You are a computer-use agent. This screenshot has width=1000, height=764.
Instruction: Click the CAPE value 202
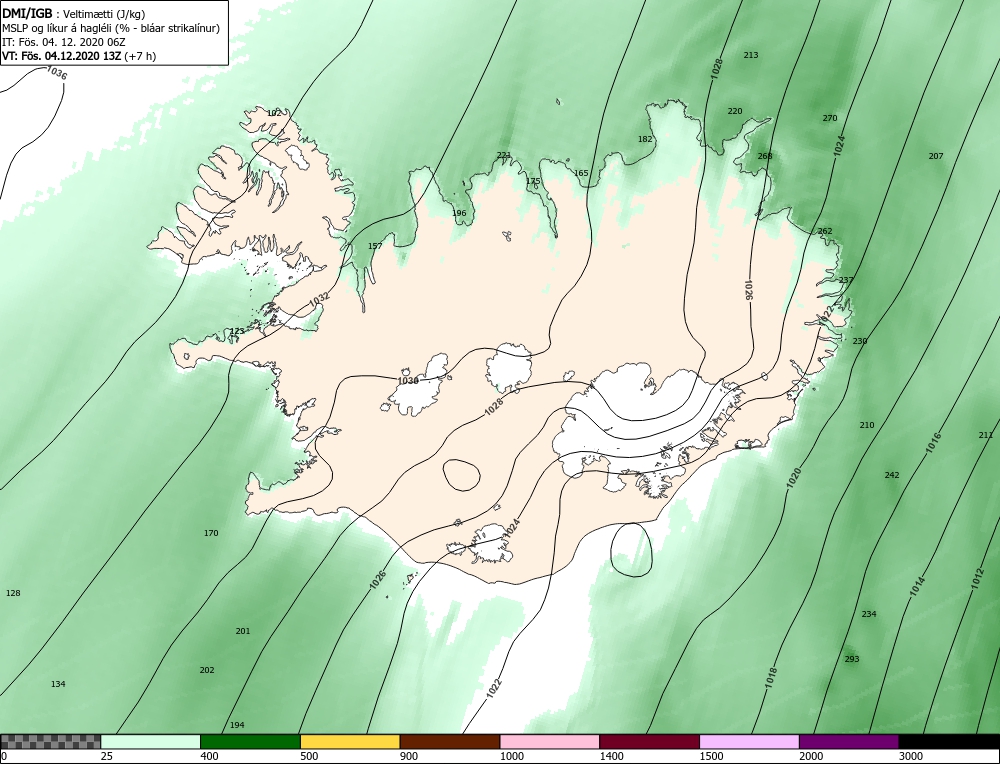[207, 670]
